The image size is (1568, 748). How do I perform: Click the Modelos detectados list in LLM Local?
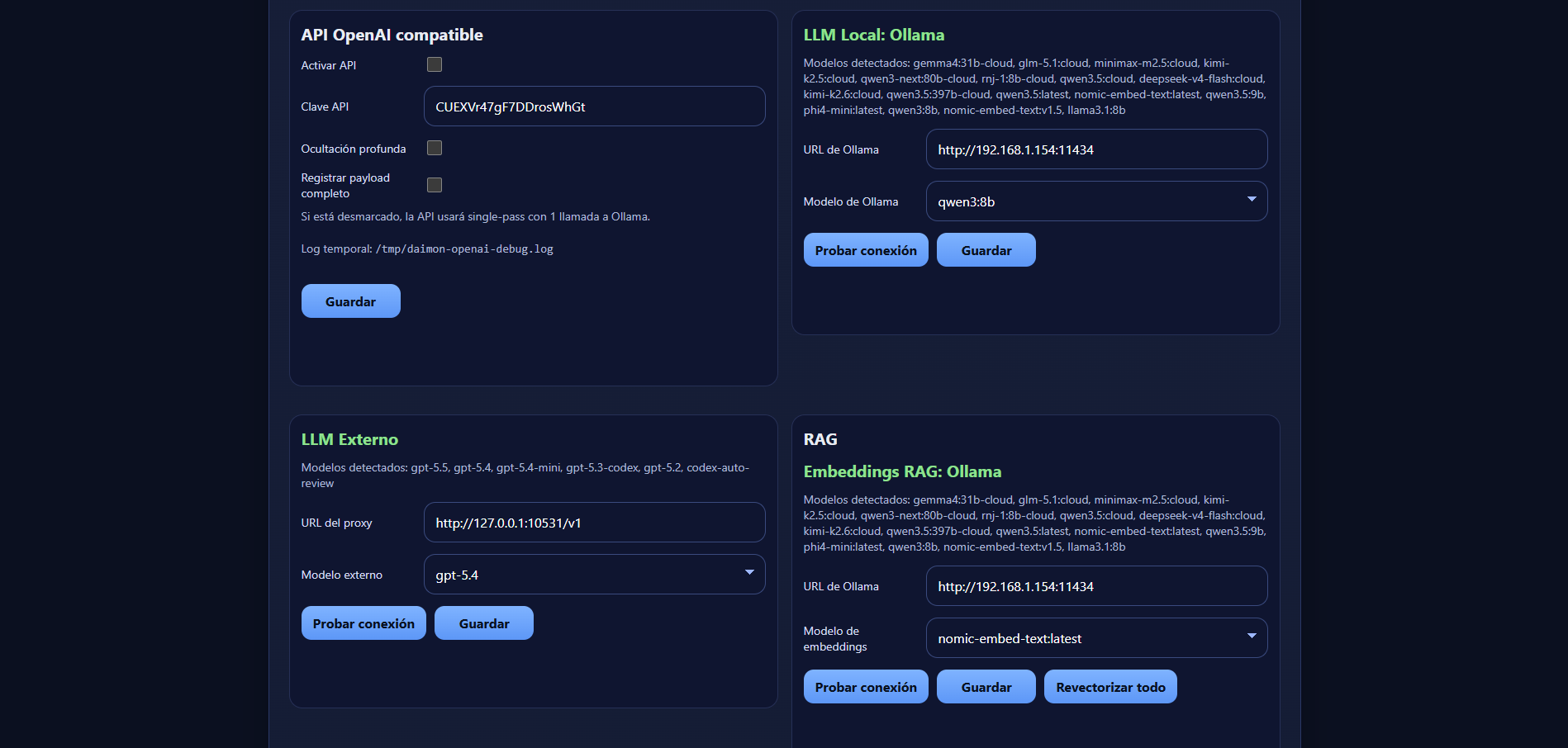[1035, 87]
